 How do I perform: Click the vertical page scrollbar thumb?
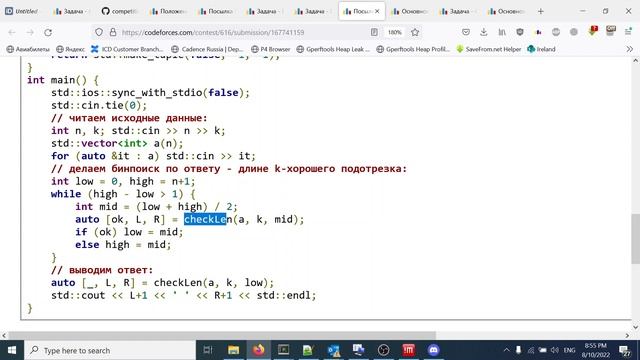coord(636,239)
